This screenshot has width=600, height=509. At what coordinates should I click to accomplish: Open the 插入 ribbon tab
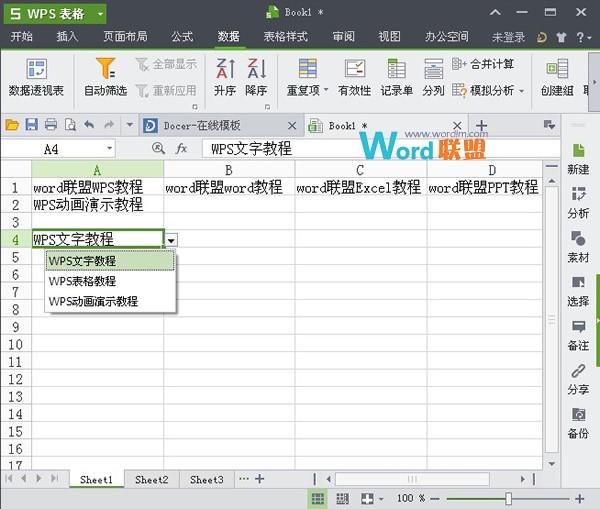67,37
